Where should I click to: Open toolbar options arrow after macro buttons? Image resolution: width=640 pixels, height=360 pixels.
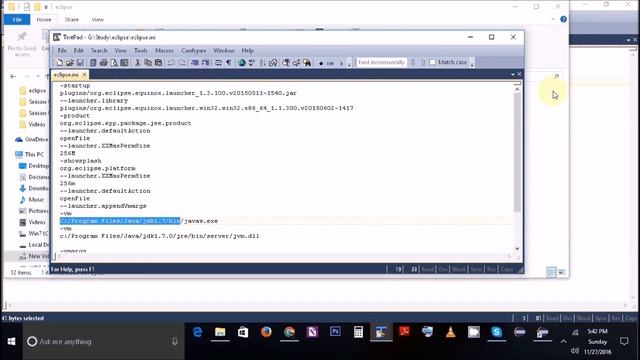pos(349,63)
